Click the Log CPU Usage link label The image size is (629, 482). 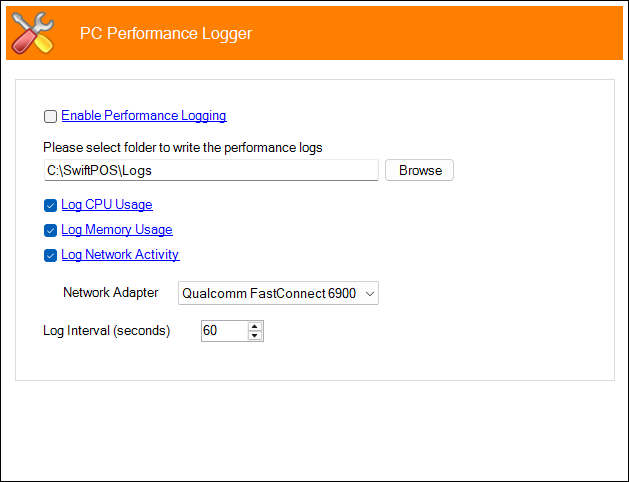point(107,205)
